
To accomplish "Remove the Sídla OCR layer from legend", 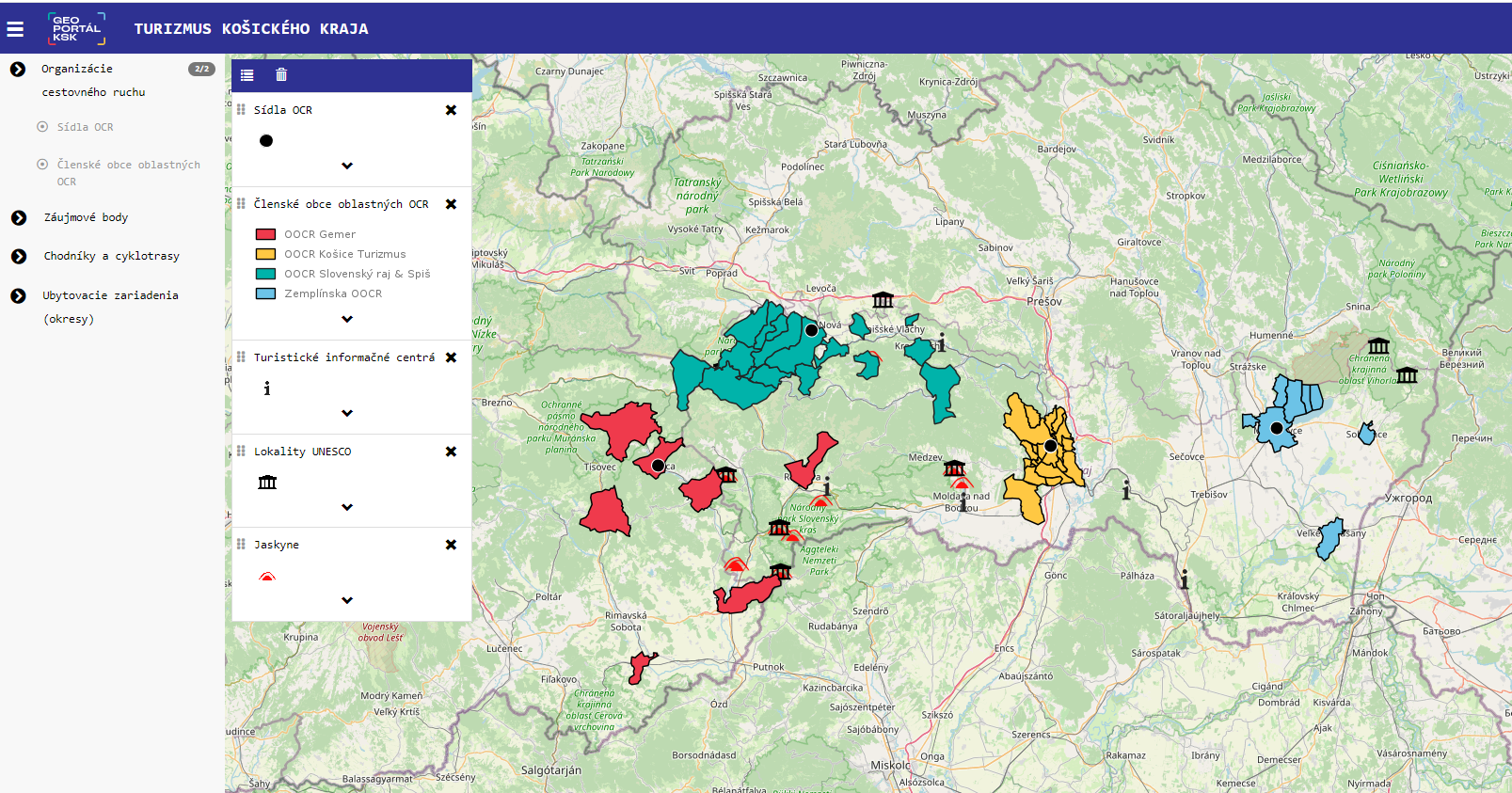I will pos(451,110).
